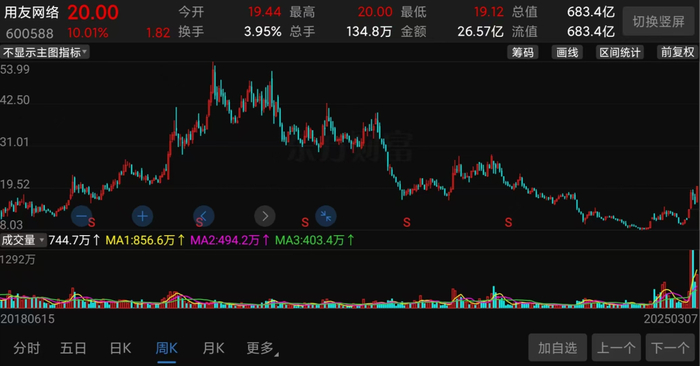Click 总手 value 134.8万
The width and height of the screenshot is (700, 366).
coord(369,32)
